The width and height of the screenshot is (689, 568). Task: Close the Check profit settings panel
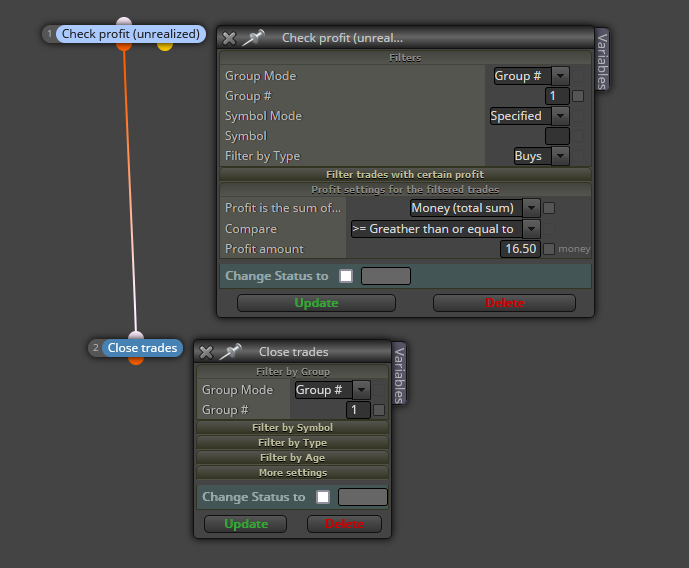(229, 38)
